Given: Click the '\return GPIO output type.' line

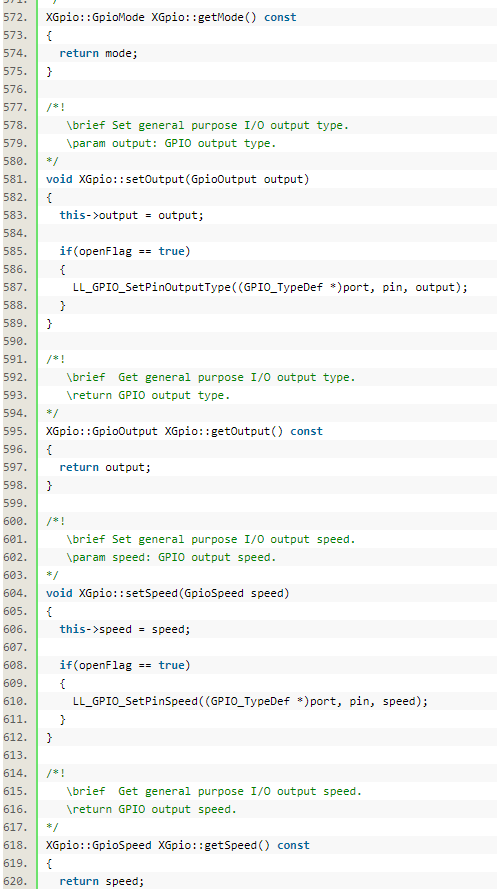Looking at the screenshot, I should coord(148,395).
